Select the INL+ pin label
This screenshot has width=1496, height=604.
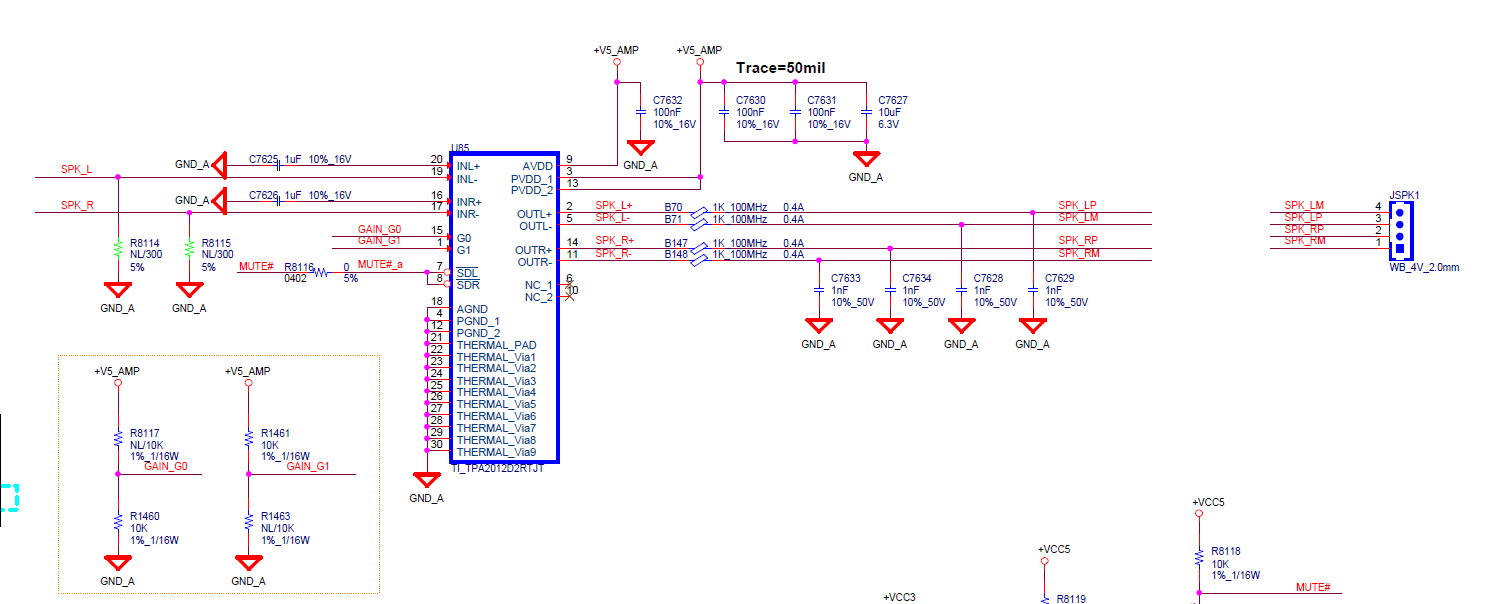(468, 165)
